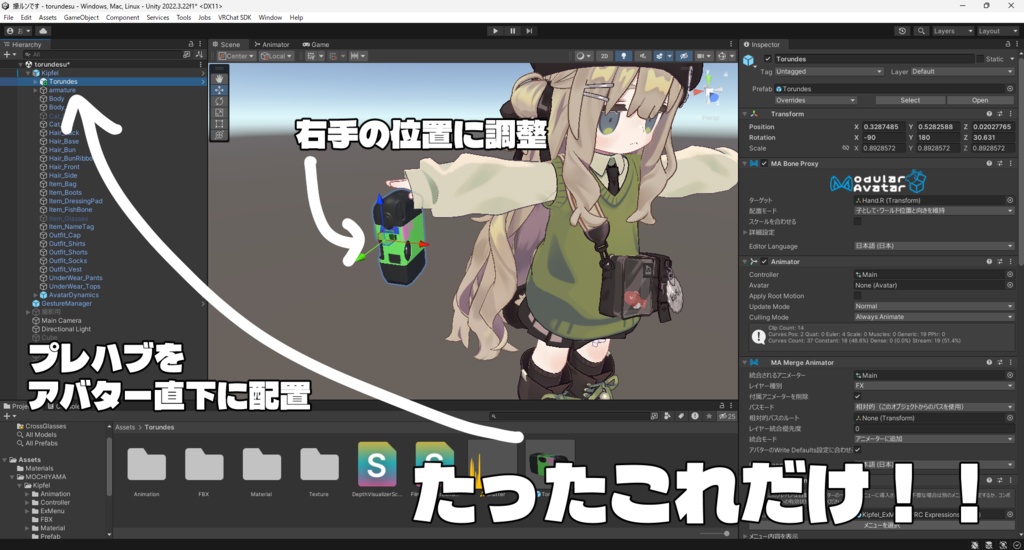1024x550 pixels.
Task: Open the snap increment settings icon
Action: pos(357,56)
